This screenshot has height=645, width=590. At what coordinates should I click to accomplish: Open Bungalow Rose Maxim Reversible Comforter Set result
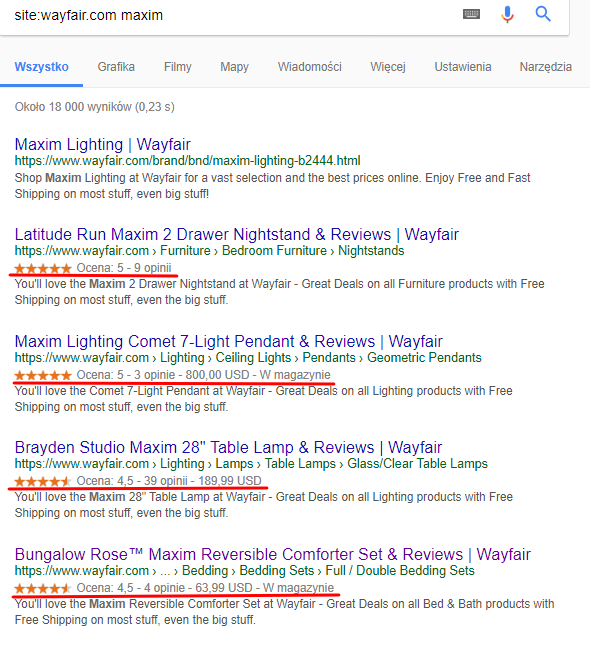[273, 554]
